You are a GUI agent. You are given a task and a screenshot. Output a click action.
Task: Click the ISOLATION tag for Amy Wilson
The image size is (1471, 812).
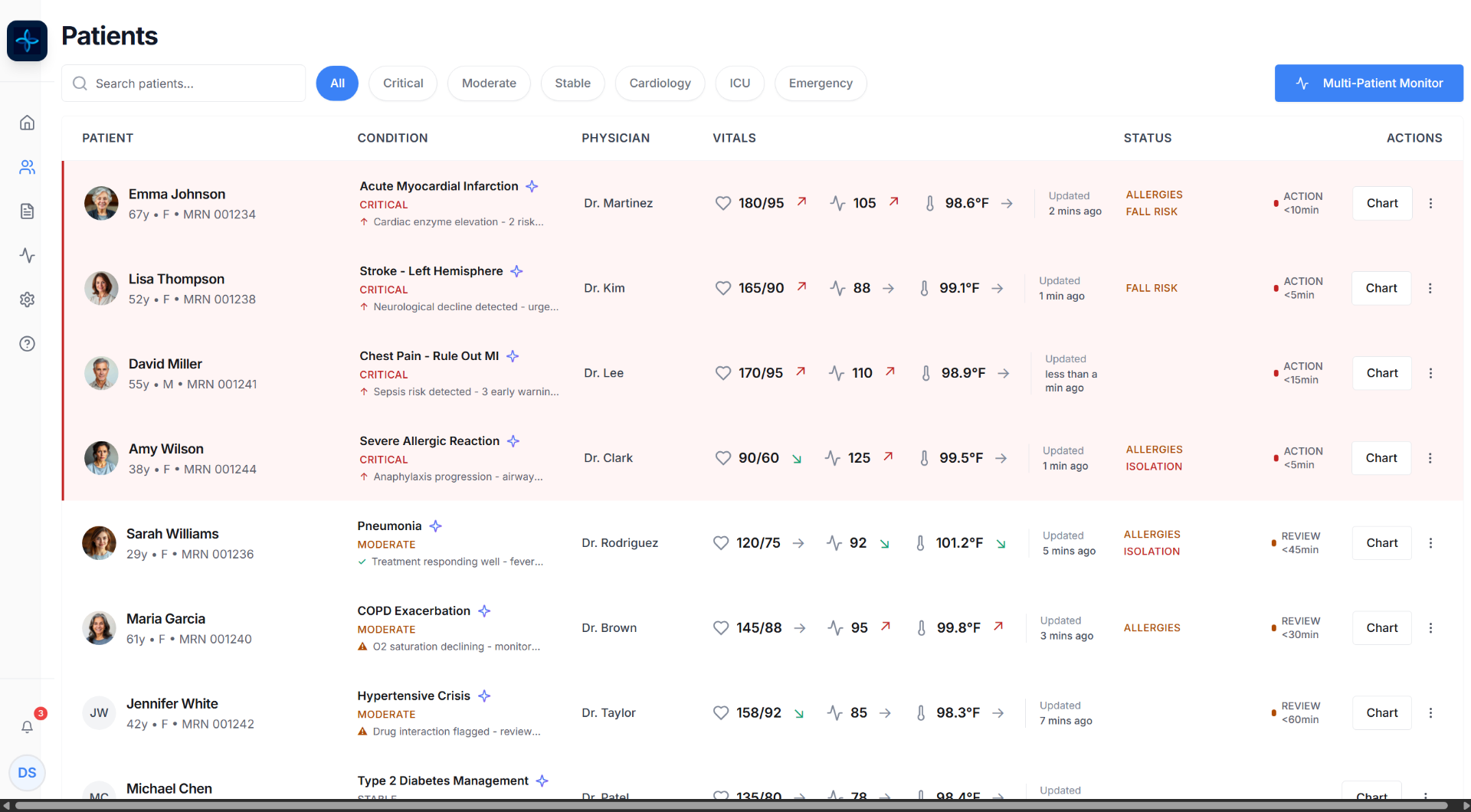1154,467
